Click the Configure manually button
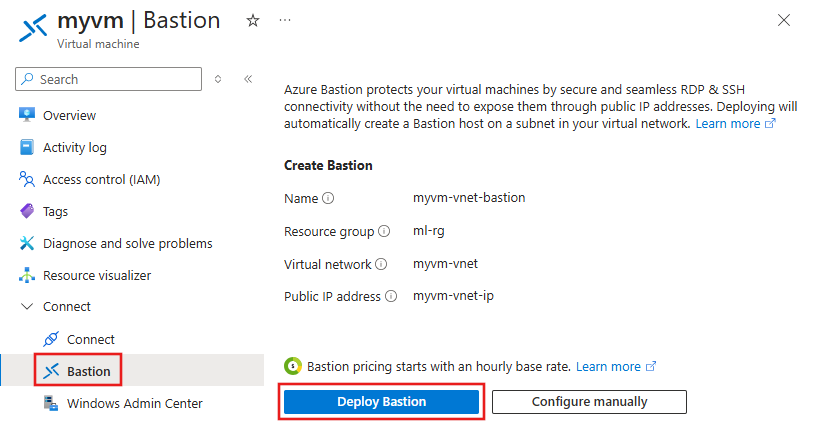Image resolution: width=816 pixels, height=424 pixels. point(589,402)
